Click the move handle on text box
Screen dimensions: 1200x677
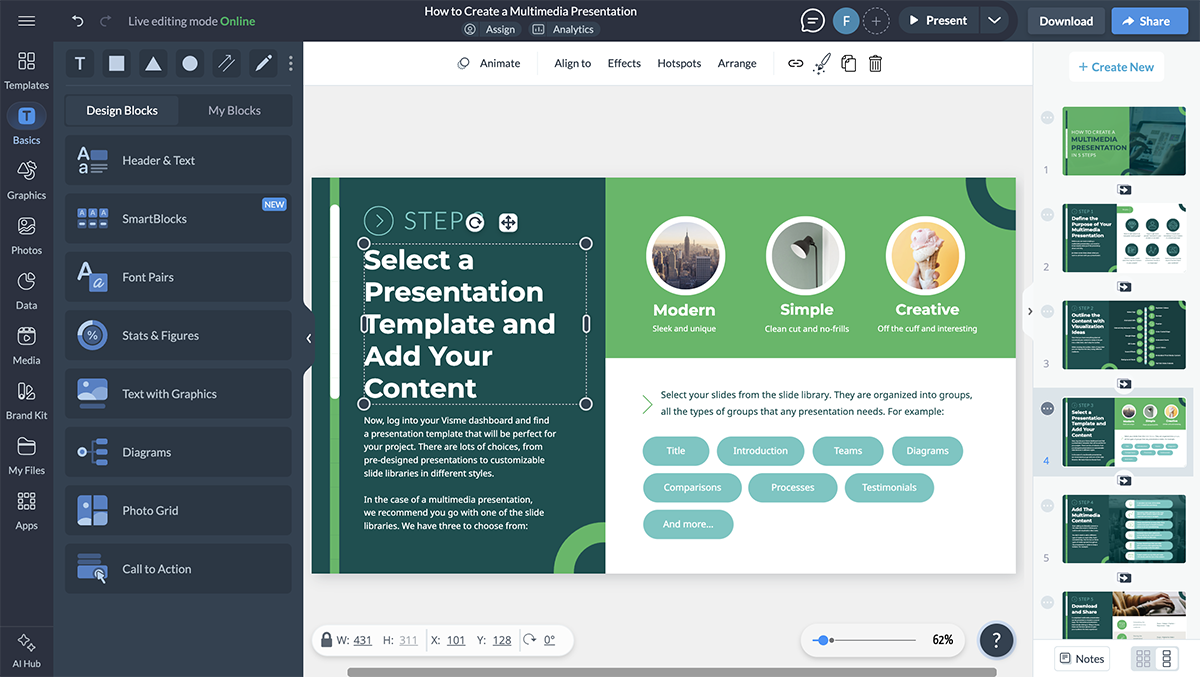[x=508, y=222]
